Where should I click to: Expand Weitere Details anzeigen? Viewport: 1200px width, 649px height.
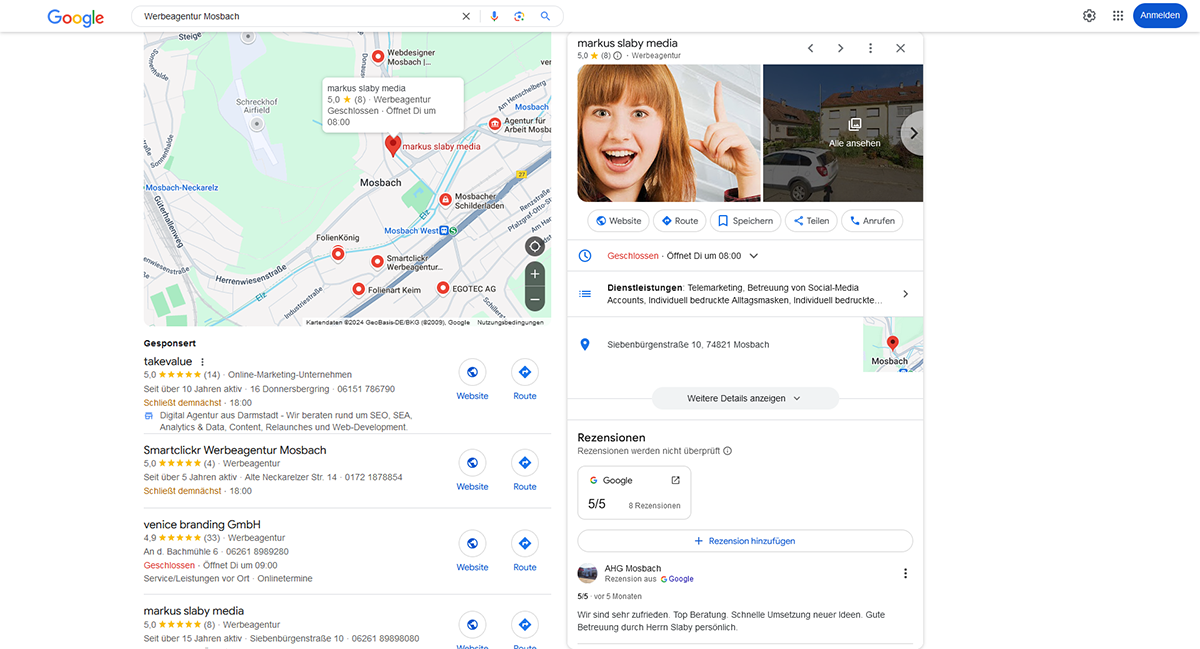(745, 398)
